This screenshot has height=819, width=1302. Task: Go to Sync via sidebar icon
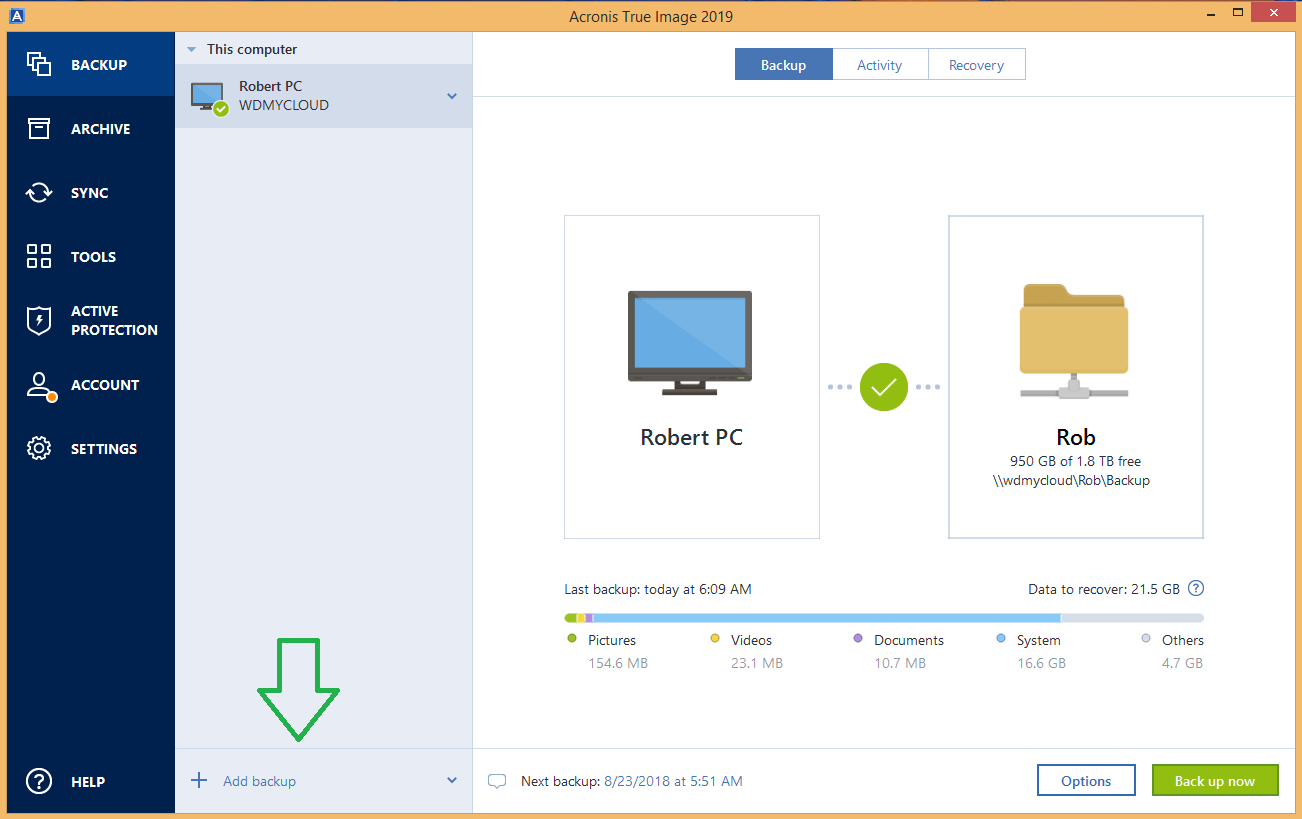click(39, 193)
